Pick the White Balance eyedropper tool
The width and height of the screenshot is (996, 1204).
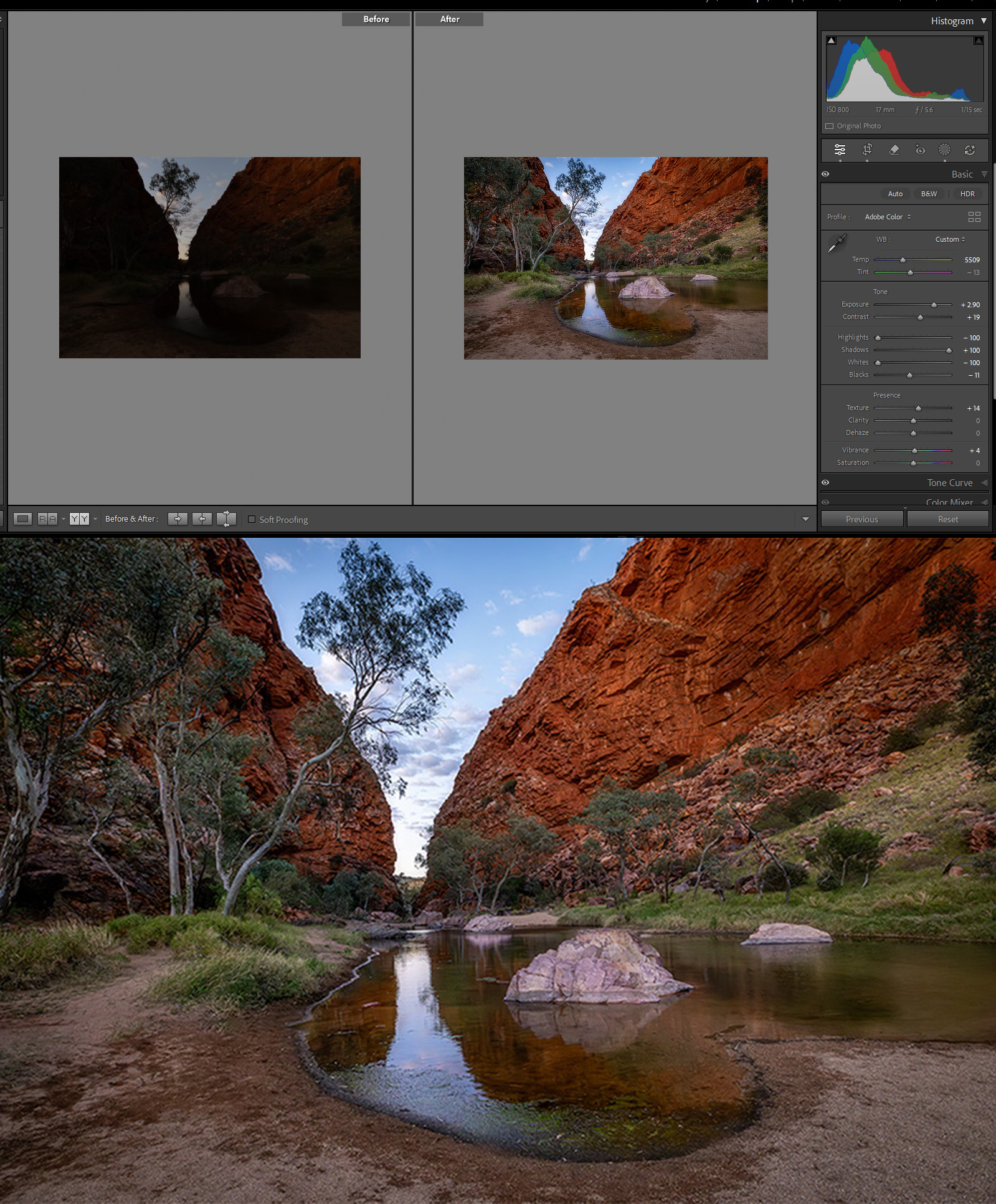[x=837, y=244]
